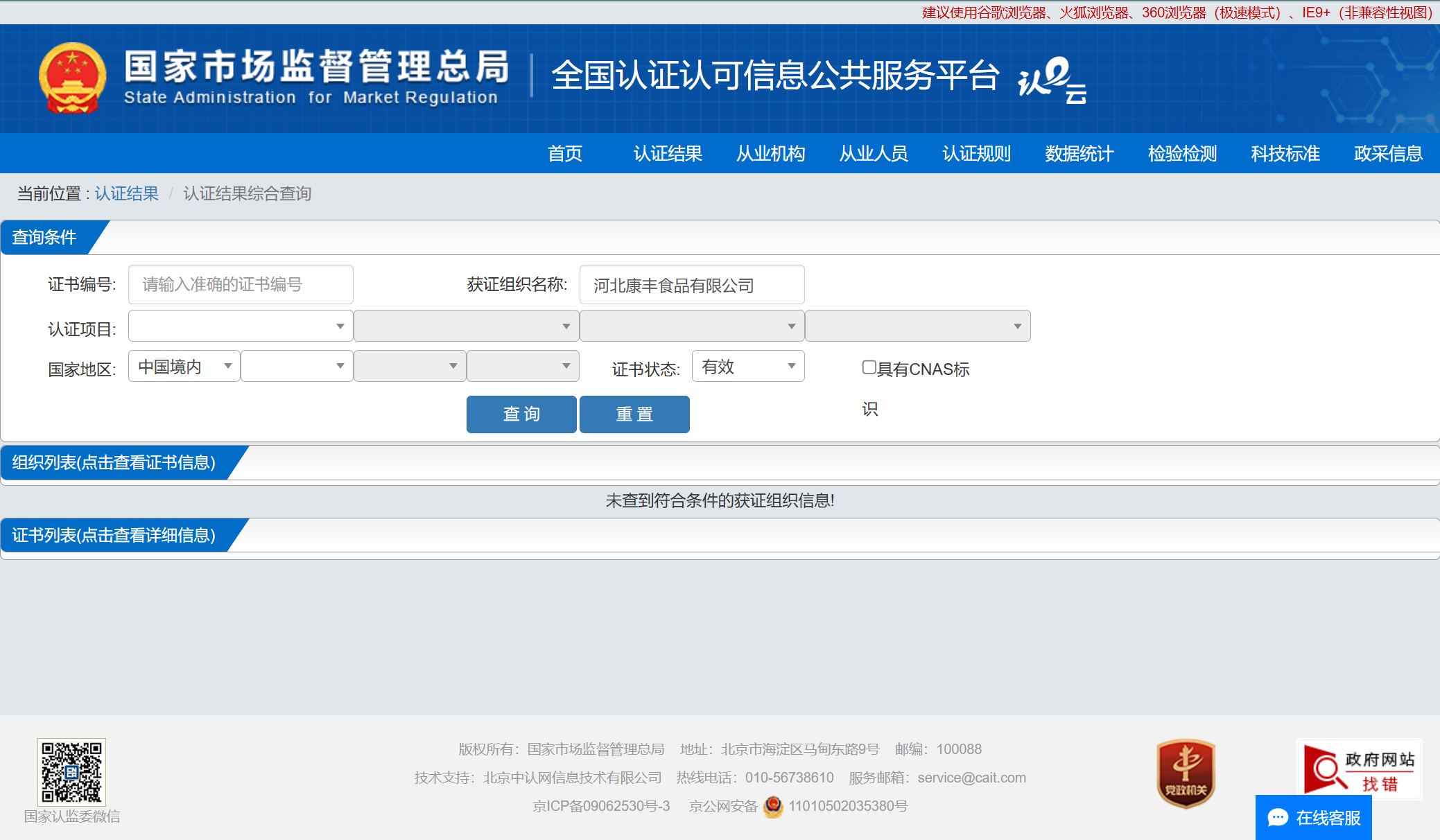Open the 认证规则 menu item

pyautogui.click(x=977, y=153)
